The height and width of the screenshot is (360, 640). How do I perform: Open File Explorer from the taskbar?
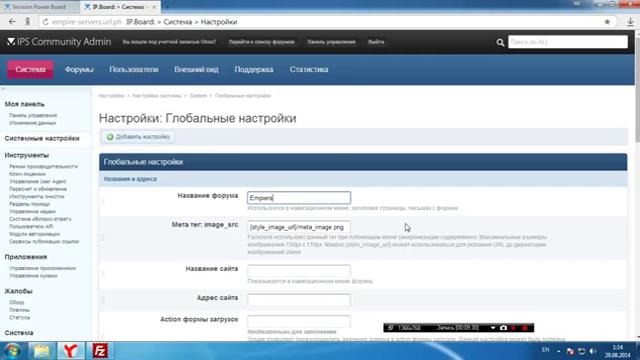[x=42, y=351]
